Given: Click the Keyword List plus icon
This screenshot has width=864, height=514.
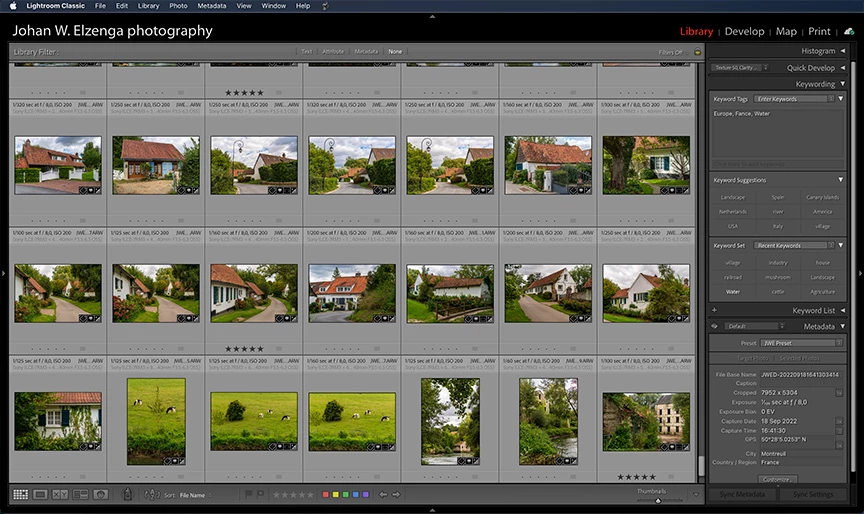Looking at the screenshot, I should coord(715,310).
